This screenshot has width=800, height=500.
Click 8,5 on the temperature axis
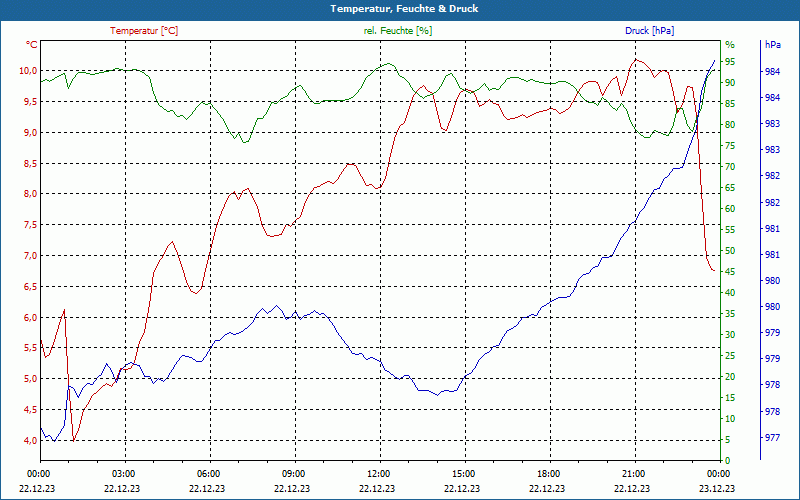(x=31, y=163)
